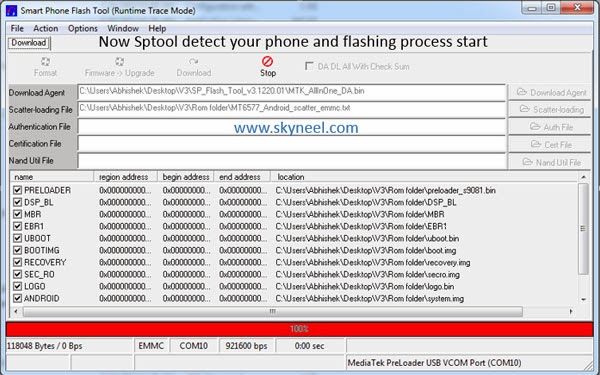Click the Firmware -> Upgrade icon
The width and height of the screenshot is (600, 375).
tap(119, 62)
